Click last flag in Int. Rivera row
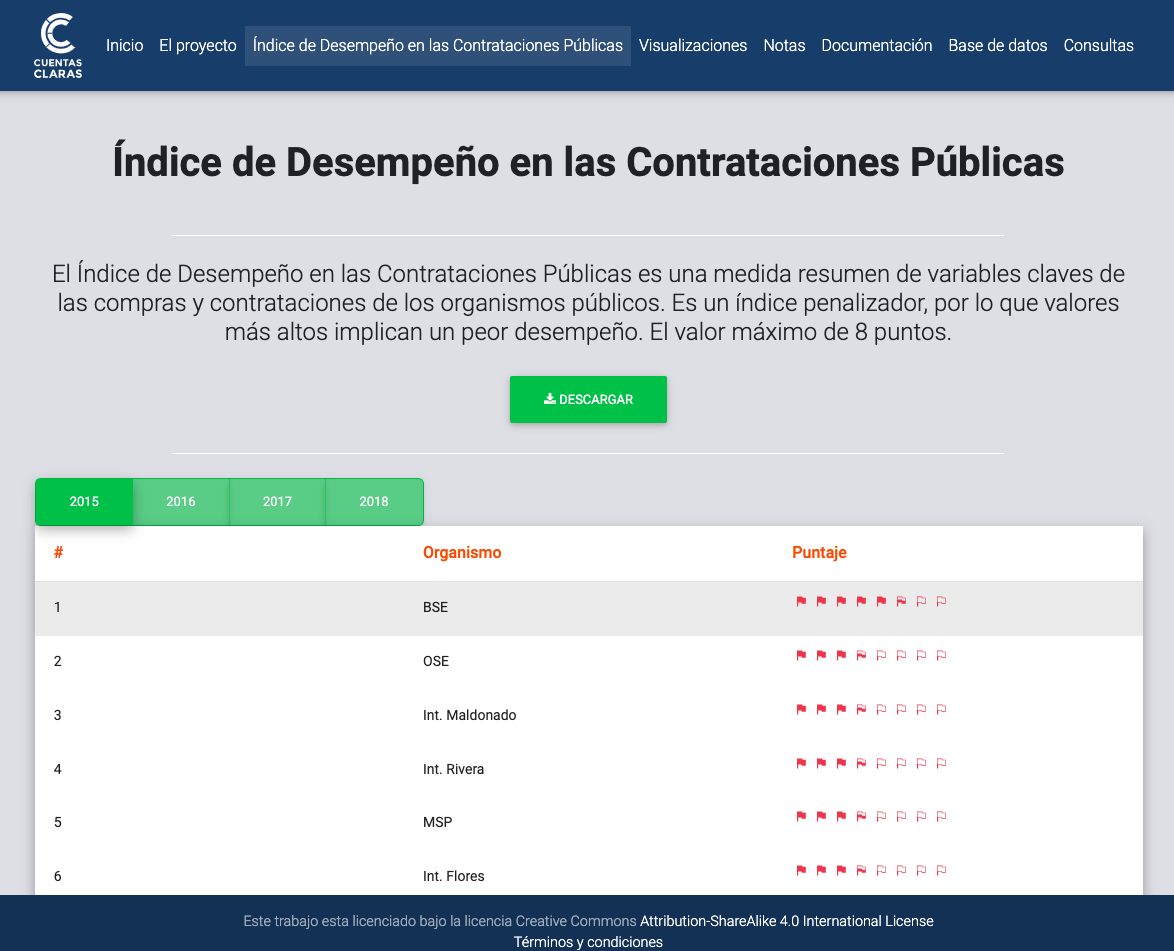 pos(941,763)
